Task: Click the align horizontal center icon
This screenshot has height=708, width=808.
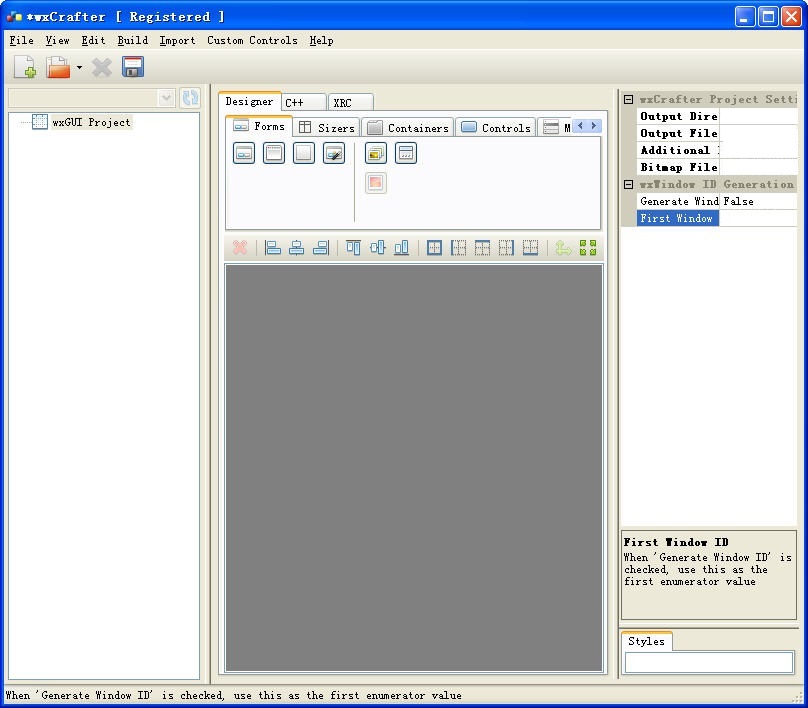Action: click(297, 248)
